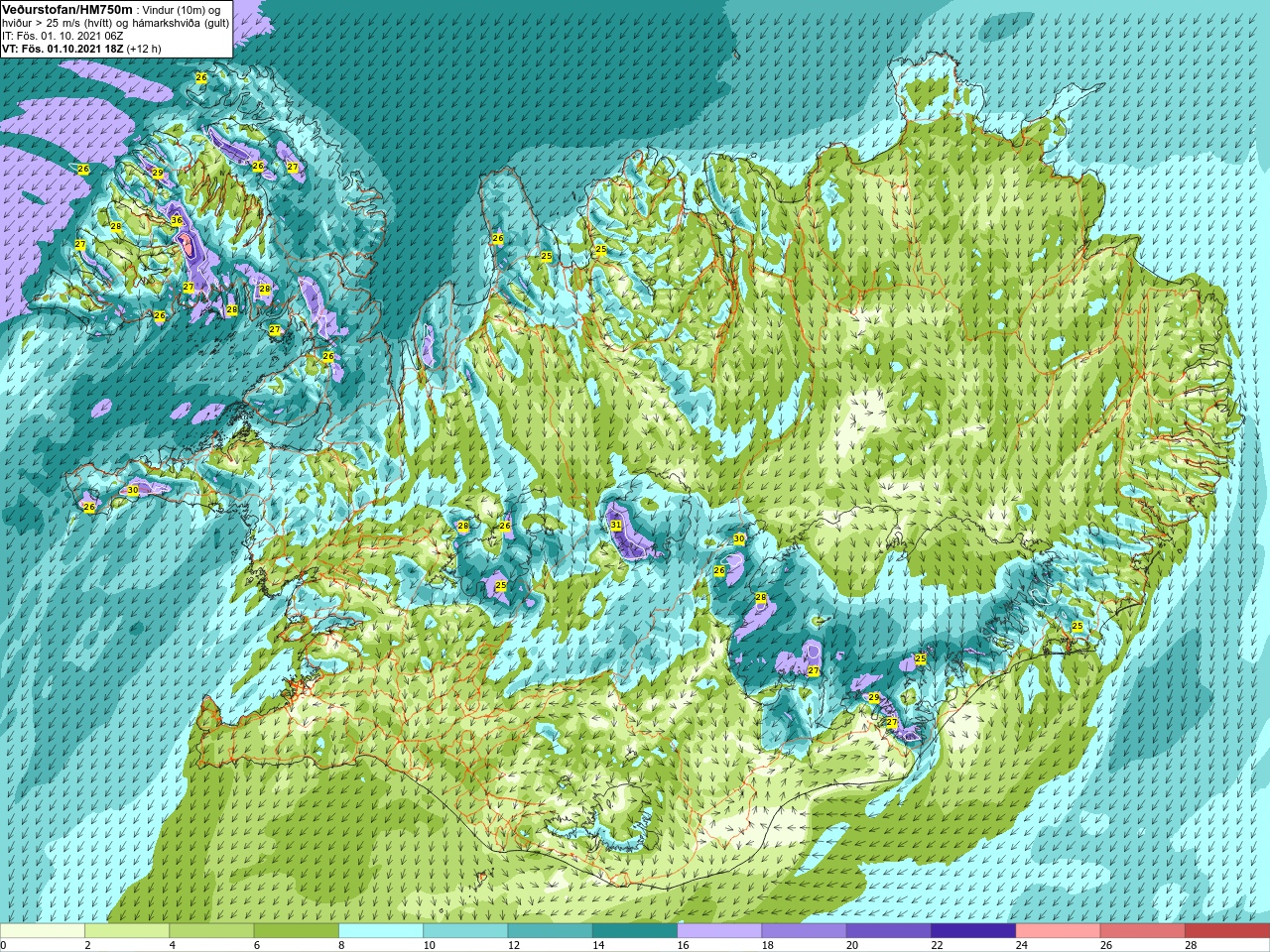Click legend scale tick label "18"
This screenshot has height=952, width=1270.
768,945
